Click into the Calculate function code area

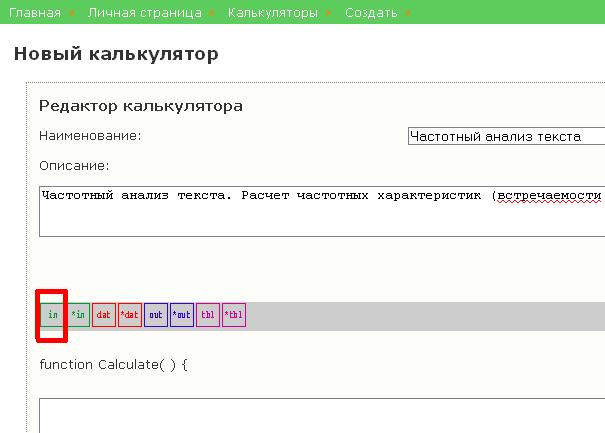click(320, 415)
